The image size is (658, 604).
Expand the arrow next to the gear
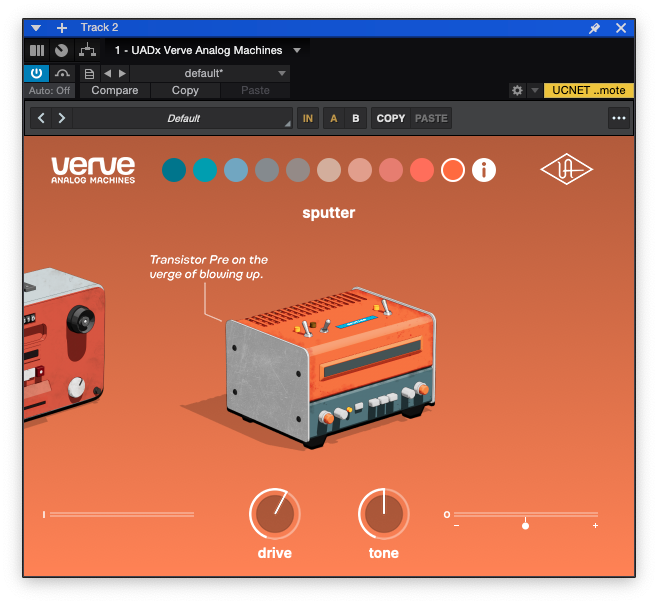[535, 90]
